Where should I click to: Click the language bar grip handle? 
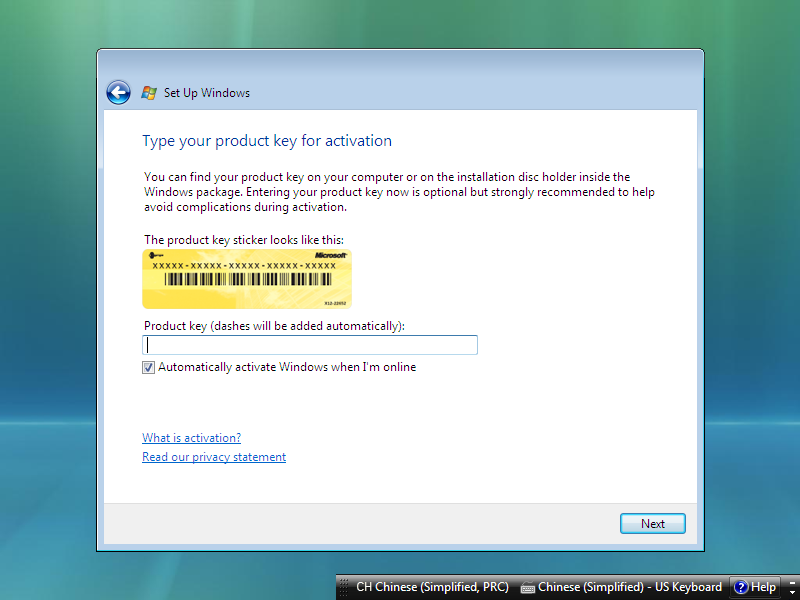click(344, 587)
